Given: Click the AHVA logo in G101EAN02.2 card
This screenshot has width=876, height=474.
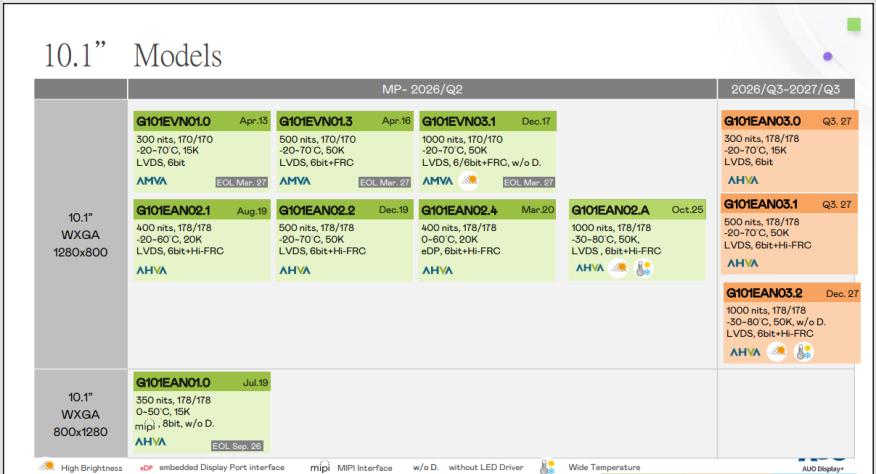Looking at the screenshot, I should click(x=294, y=270).
